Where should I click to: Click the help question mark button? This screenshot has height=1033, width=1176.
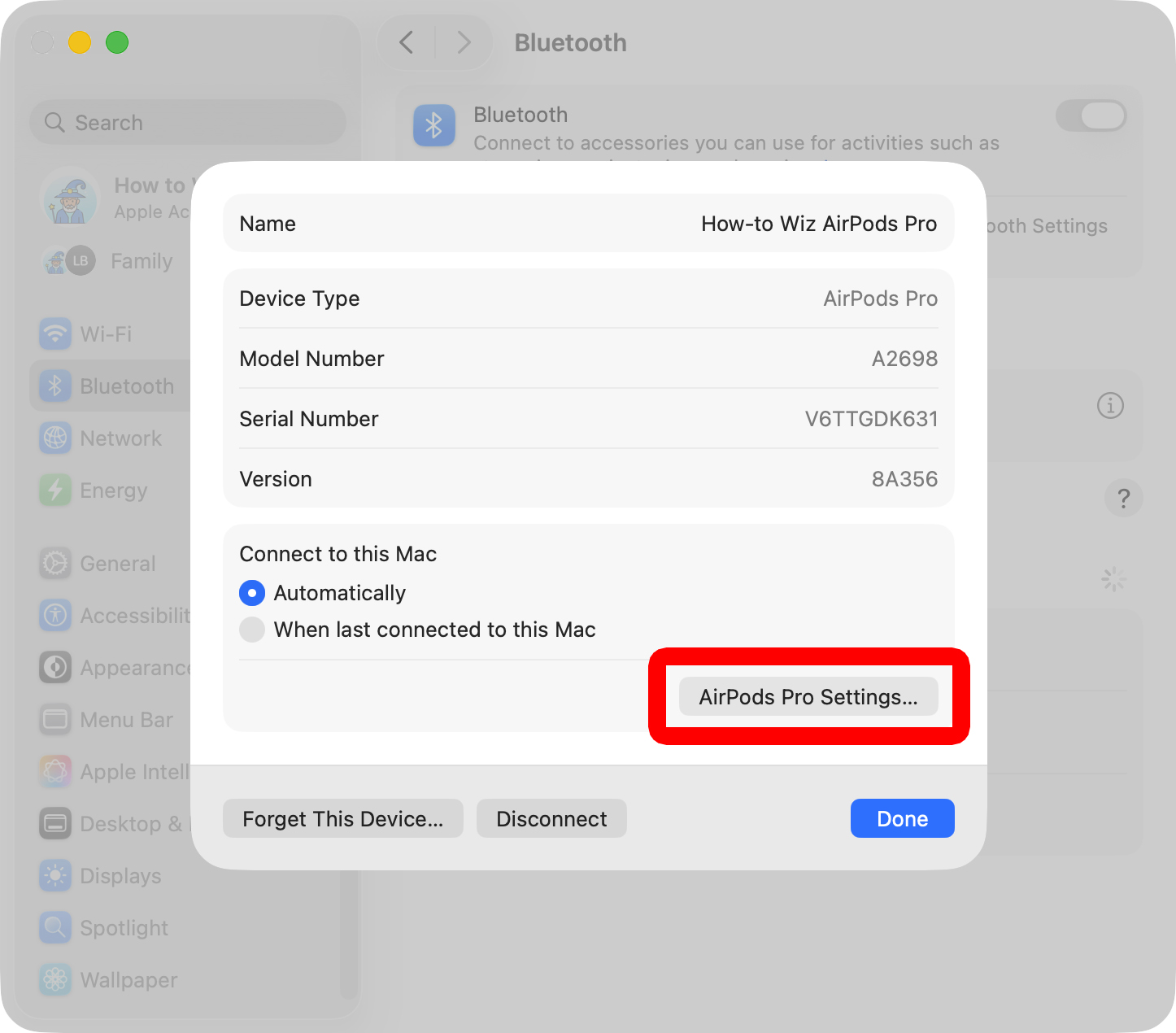coord(1123,498)
